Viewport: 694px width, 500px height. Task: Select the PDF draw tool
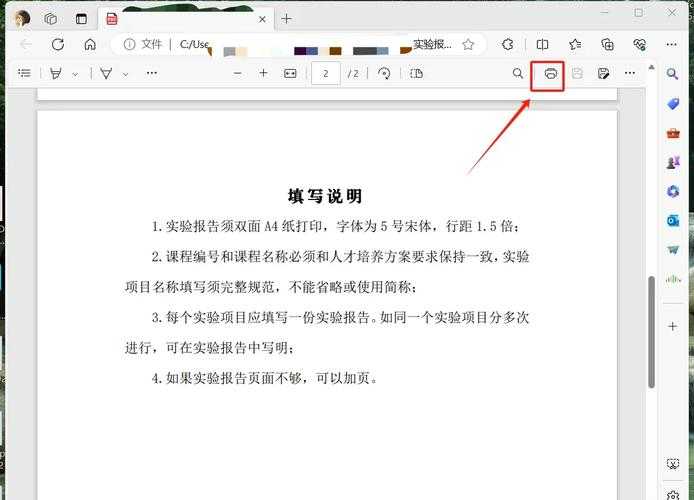tap(106, 73)
